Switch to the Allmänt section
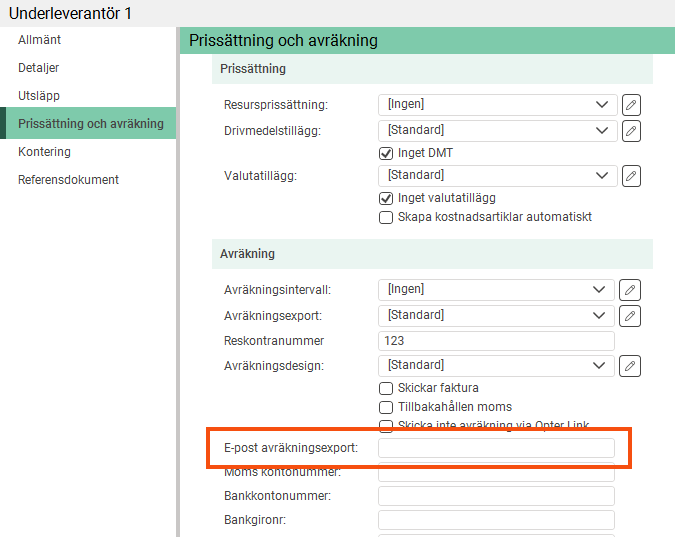The width and height of the screenshot is (675, 537). point(40,40)
